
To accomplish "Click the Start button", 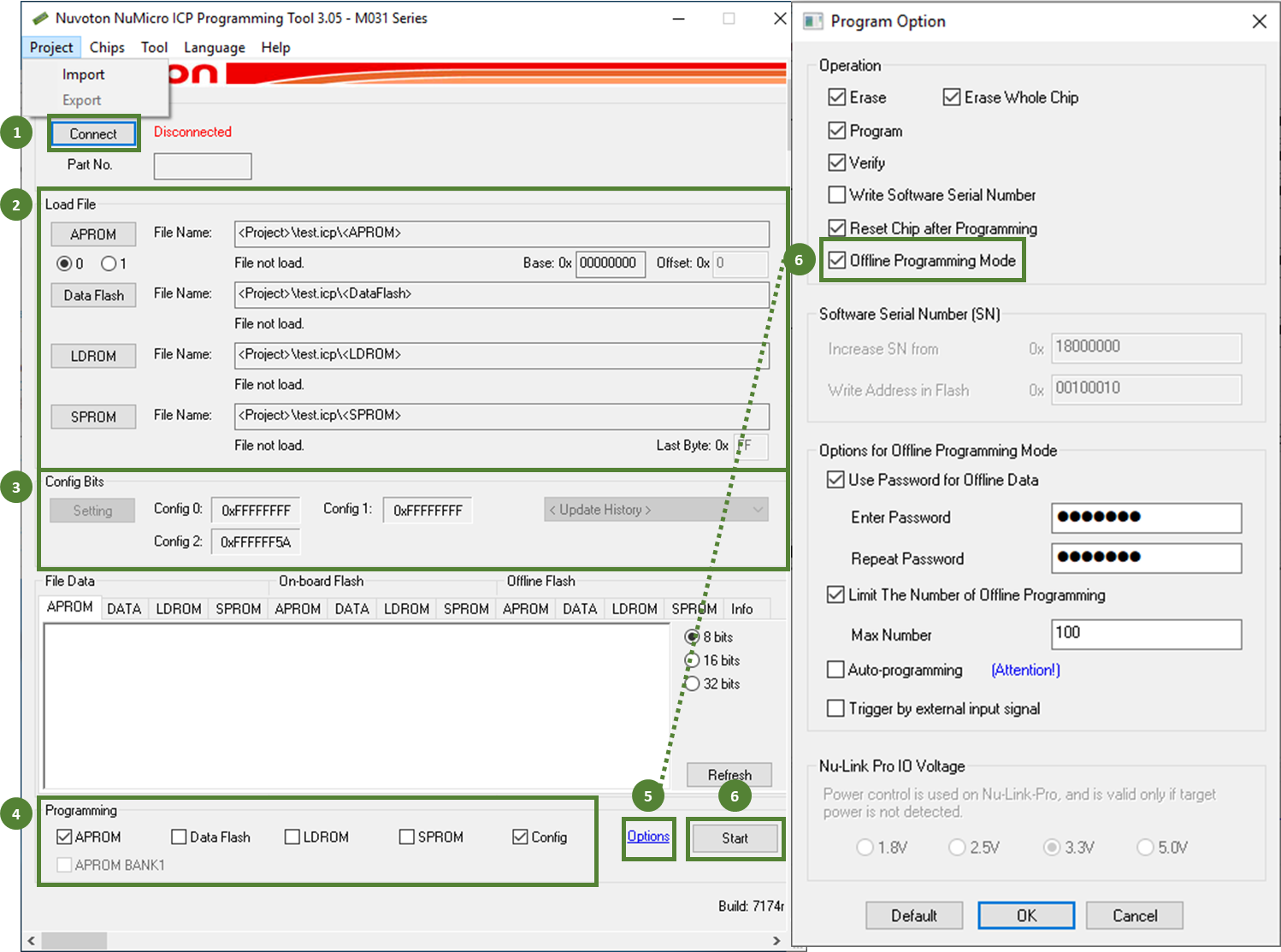I will [x=735, y=838].
